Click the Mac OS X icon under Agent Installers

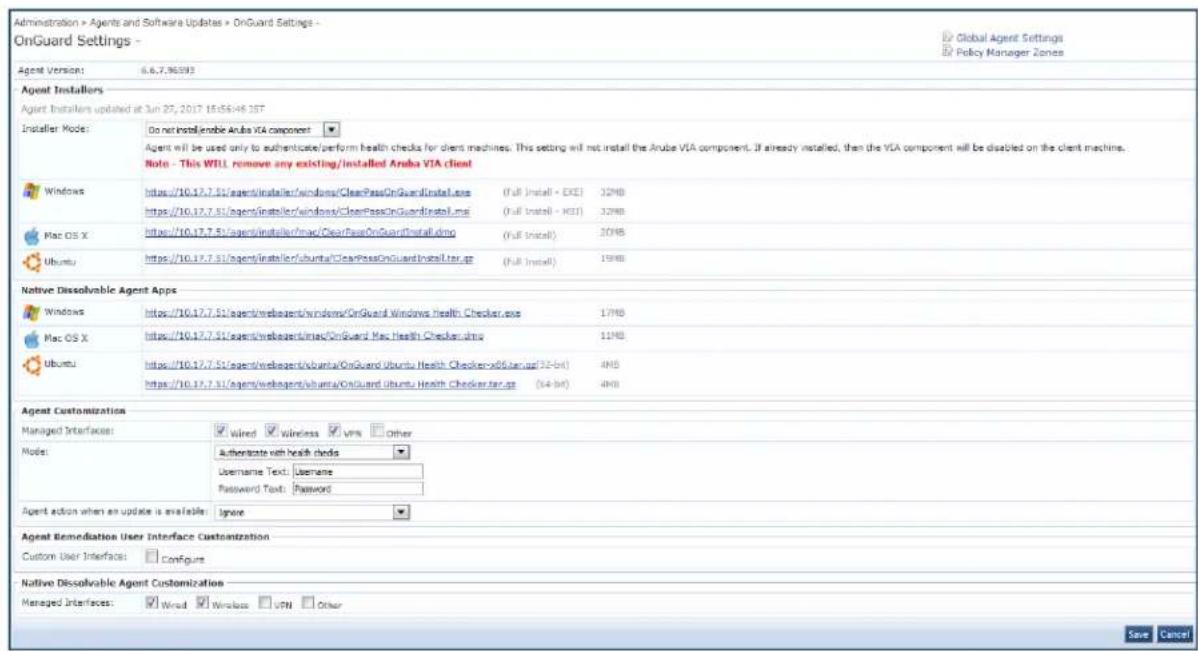pyautogui.click(x=31, y=235)
